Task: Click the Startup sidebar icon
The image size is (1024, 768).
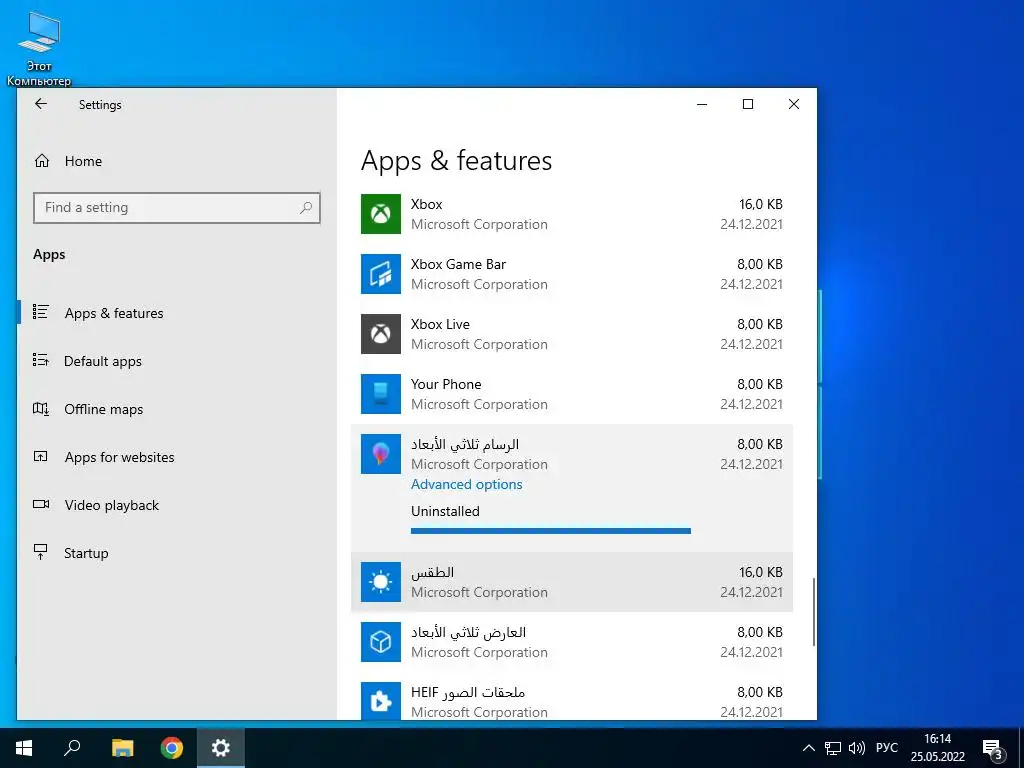Action: point(40,552)
